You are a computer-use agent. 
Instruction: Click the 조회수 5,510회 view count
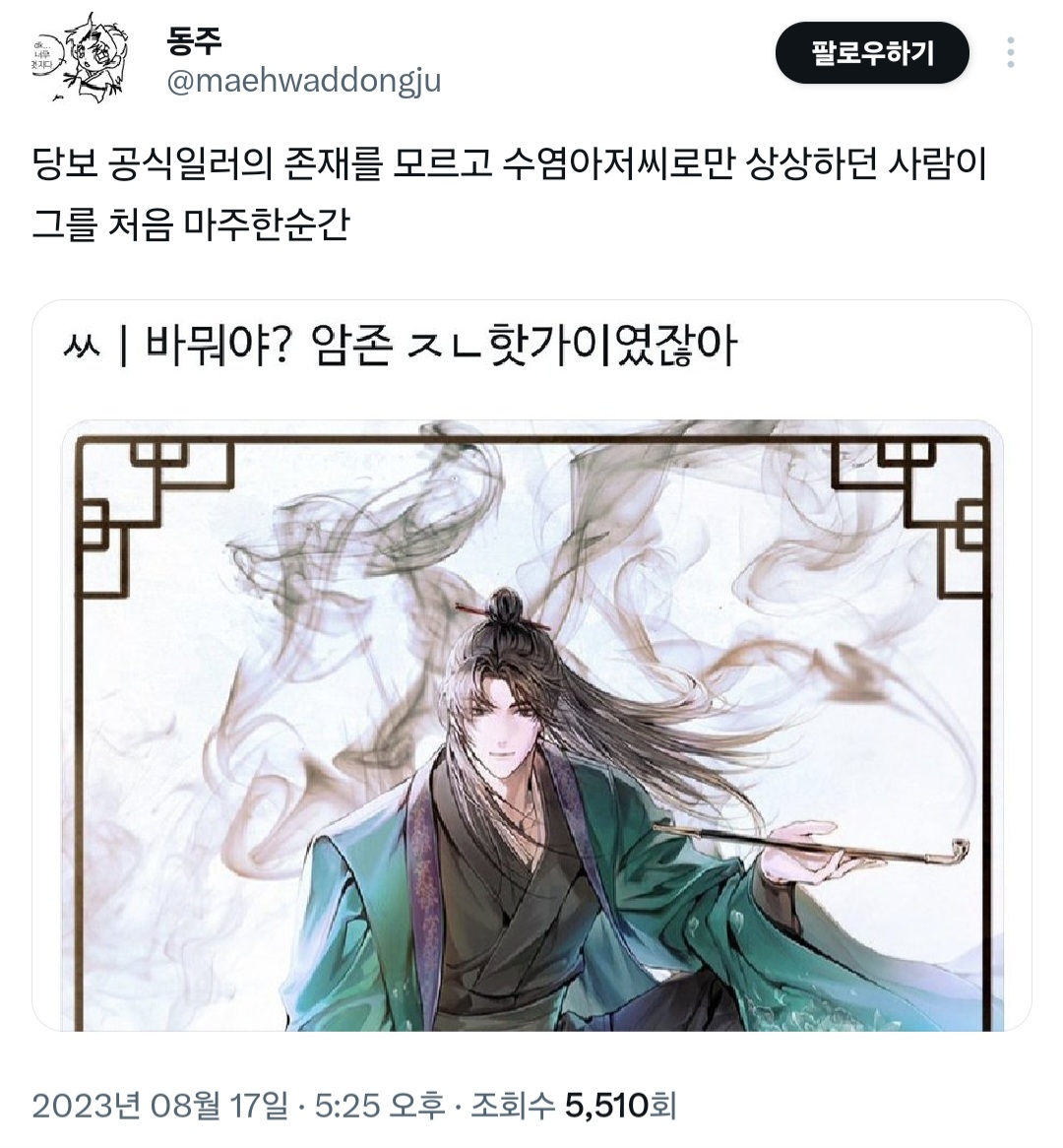[573, 1105]
